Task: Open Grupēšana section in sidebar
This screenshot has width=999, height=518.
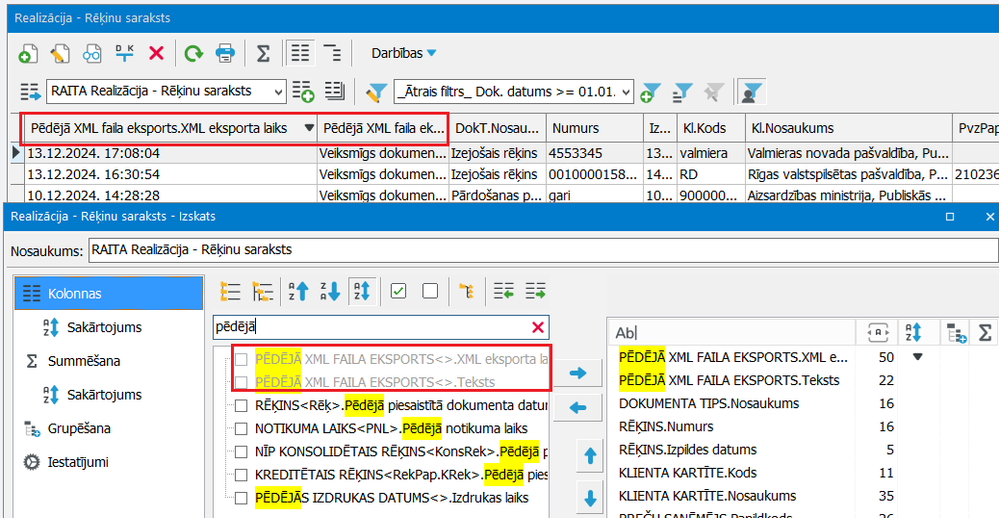Action: pos(79,428)
